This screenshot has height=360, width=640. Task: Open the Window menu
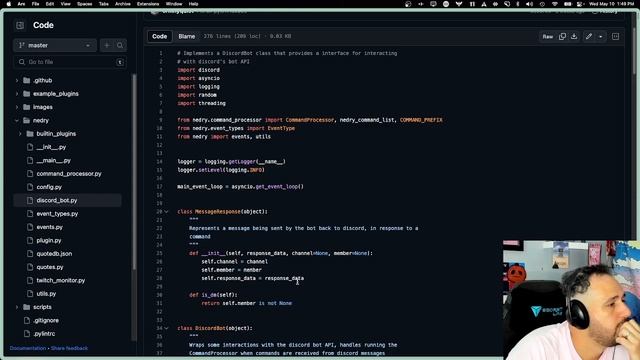(x=174, y=4)
